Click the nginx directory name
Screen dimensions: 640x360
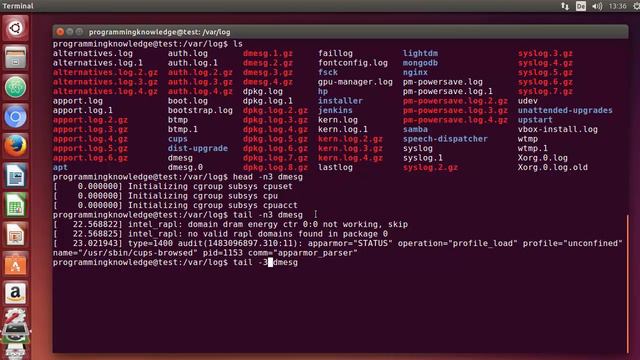416,72
